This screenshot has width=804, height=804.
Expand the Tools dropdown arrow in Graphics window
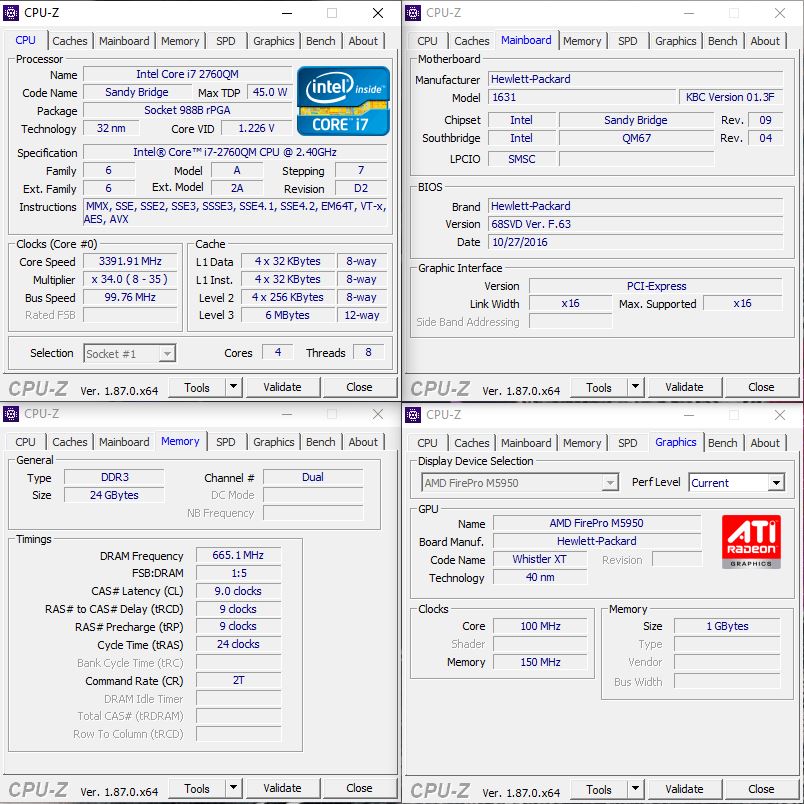[635, 789]
